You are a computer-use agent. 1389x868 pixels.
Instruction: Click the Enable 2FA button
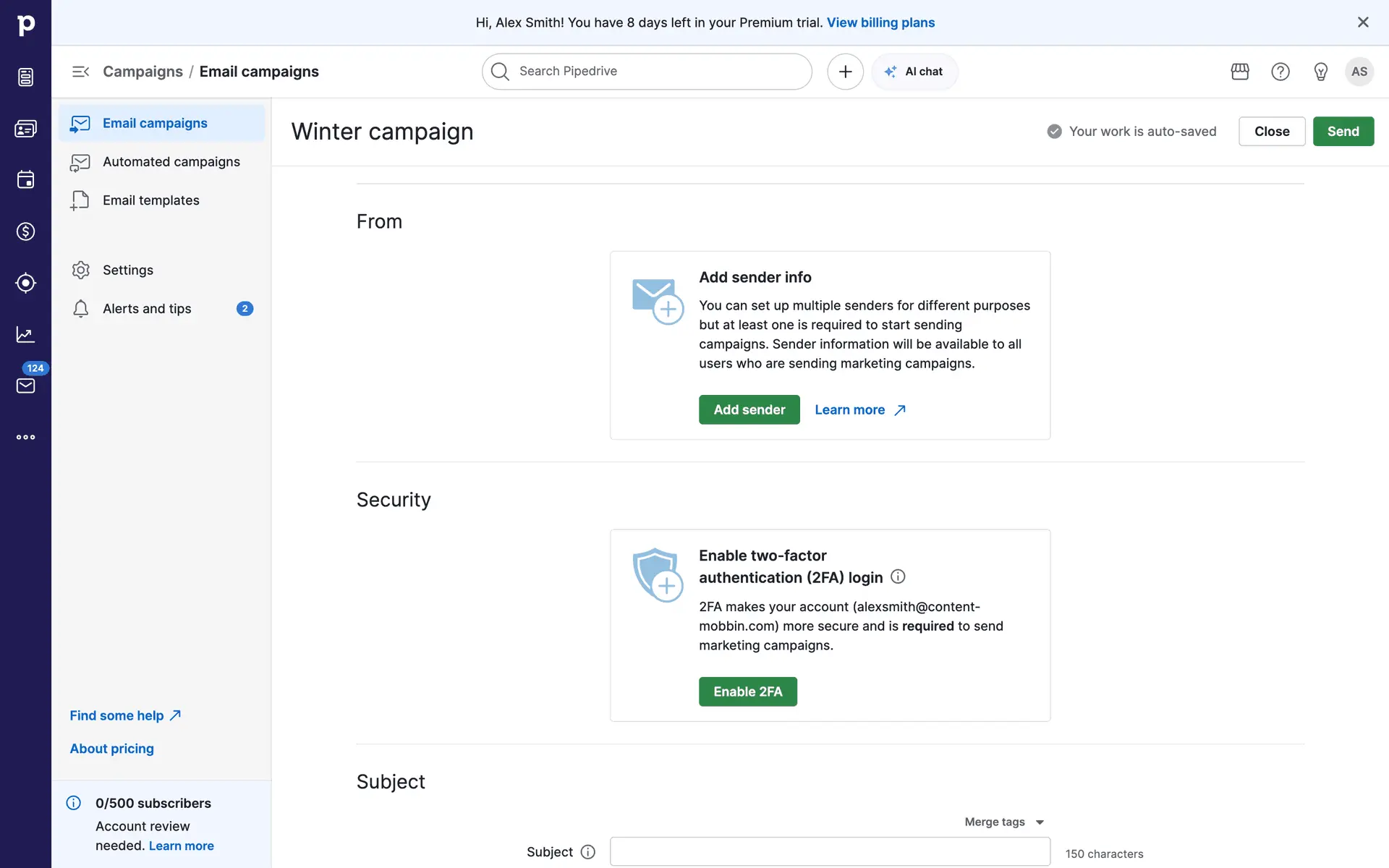747,692
